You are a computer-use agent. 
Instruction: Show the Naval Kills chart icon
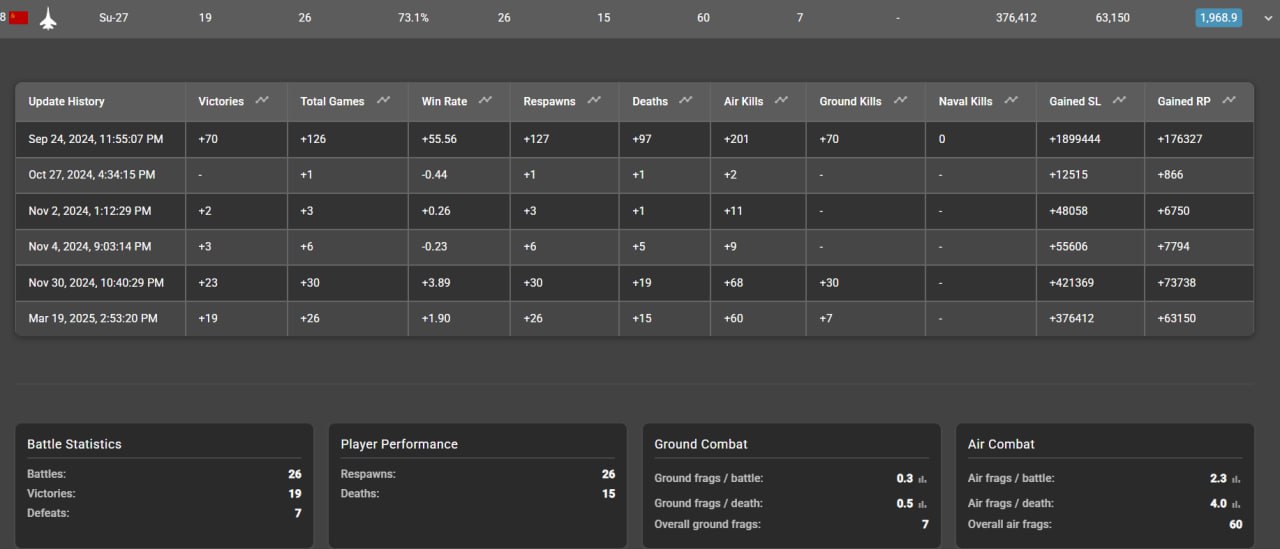1011,100
